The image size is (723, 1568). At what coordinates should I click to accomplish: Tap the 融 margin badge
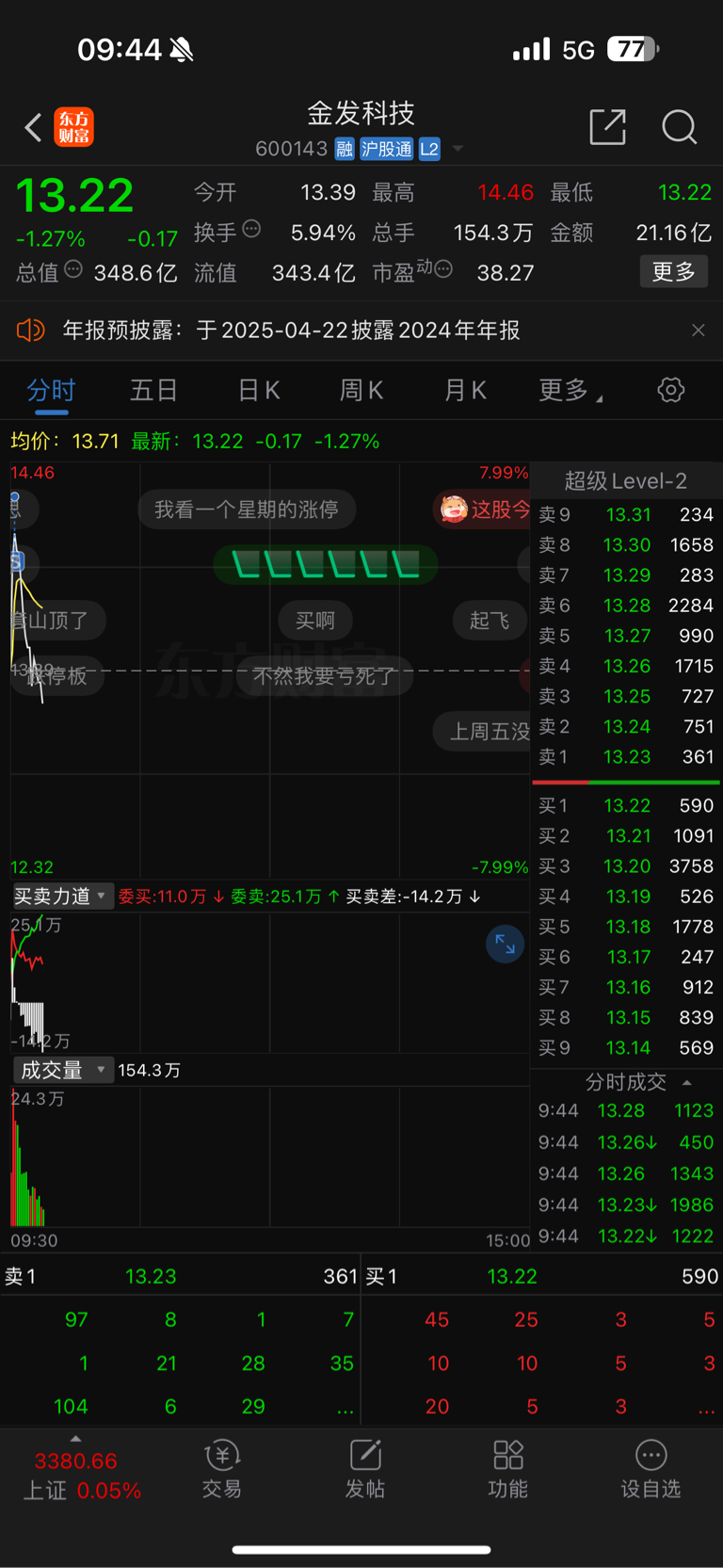(345, 149)
